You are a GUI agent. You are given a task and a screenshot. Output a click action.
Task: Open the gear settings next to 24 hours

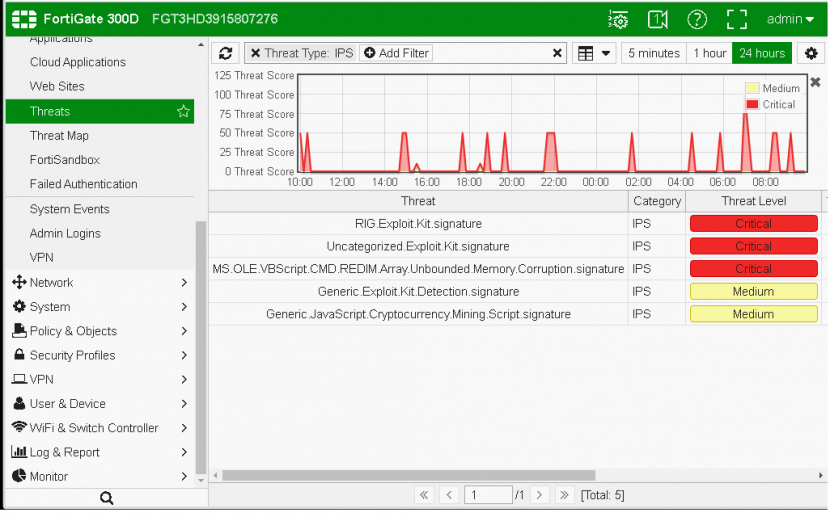click(x=810, y=53)
